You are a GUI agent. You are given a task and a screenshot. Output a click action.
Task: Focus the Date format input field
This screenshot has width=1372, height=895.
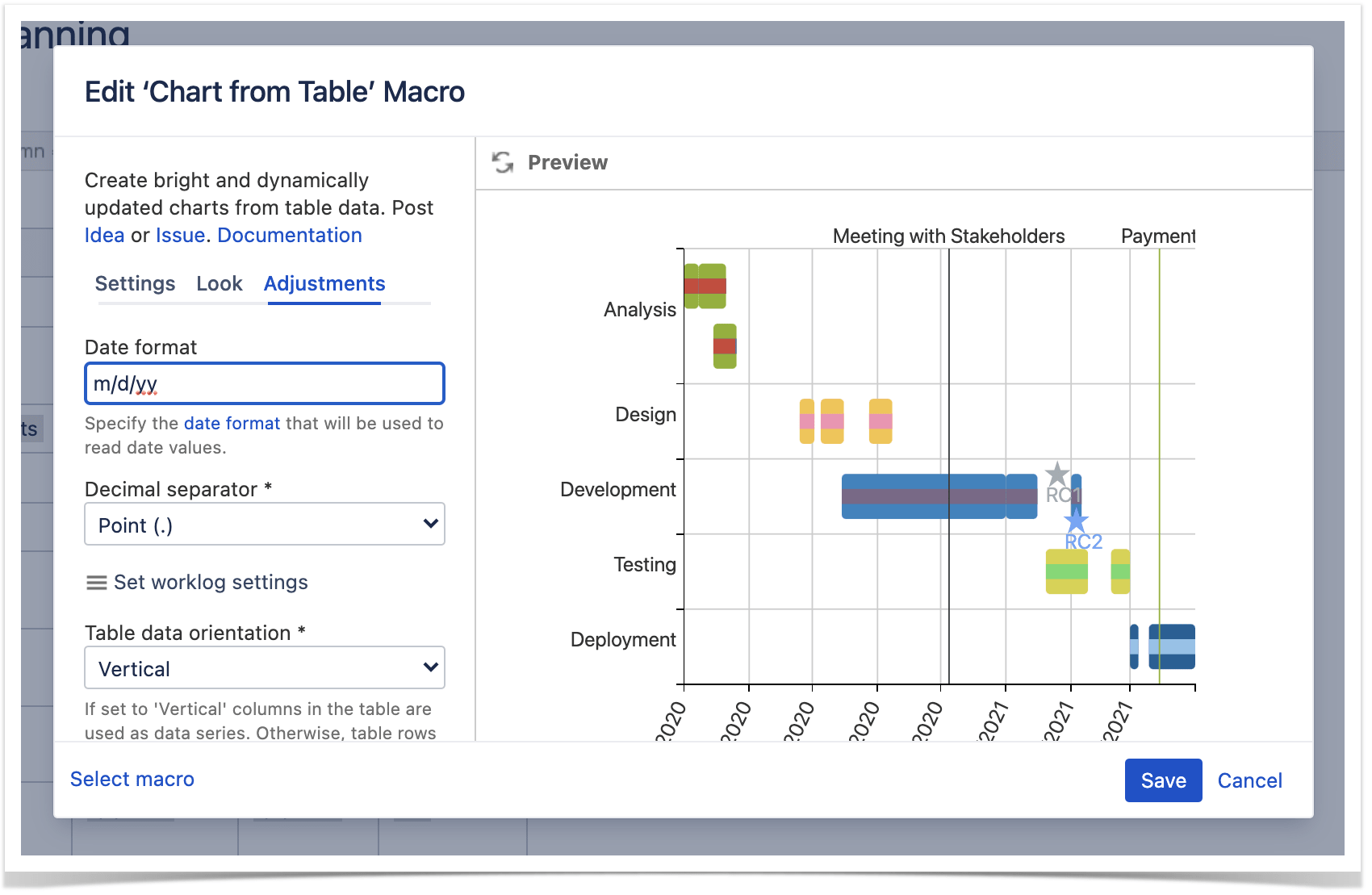pyautogui.click(x=265, y=383)
